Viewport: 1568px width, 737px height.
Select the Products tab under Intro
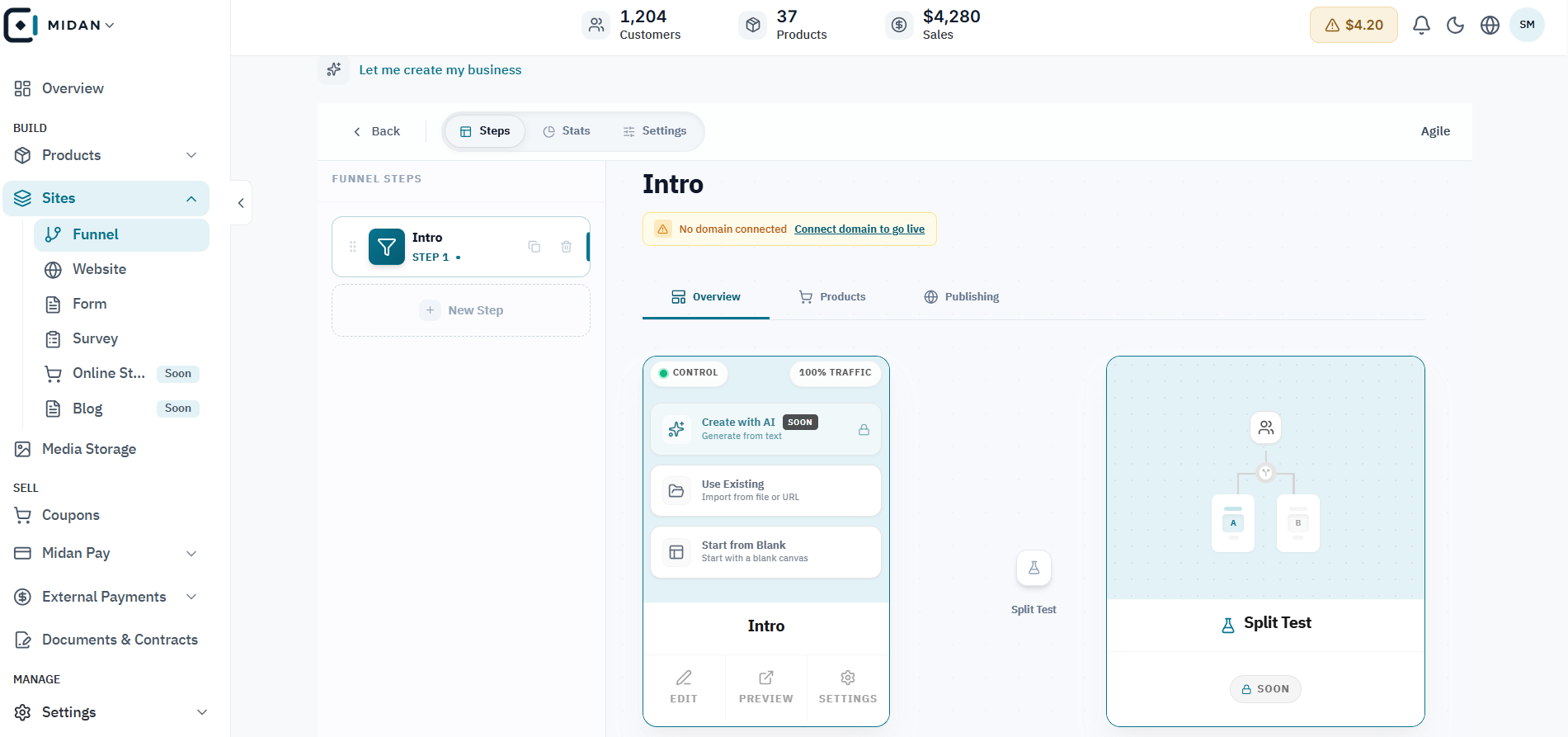tap(832, 297)
